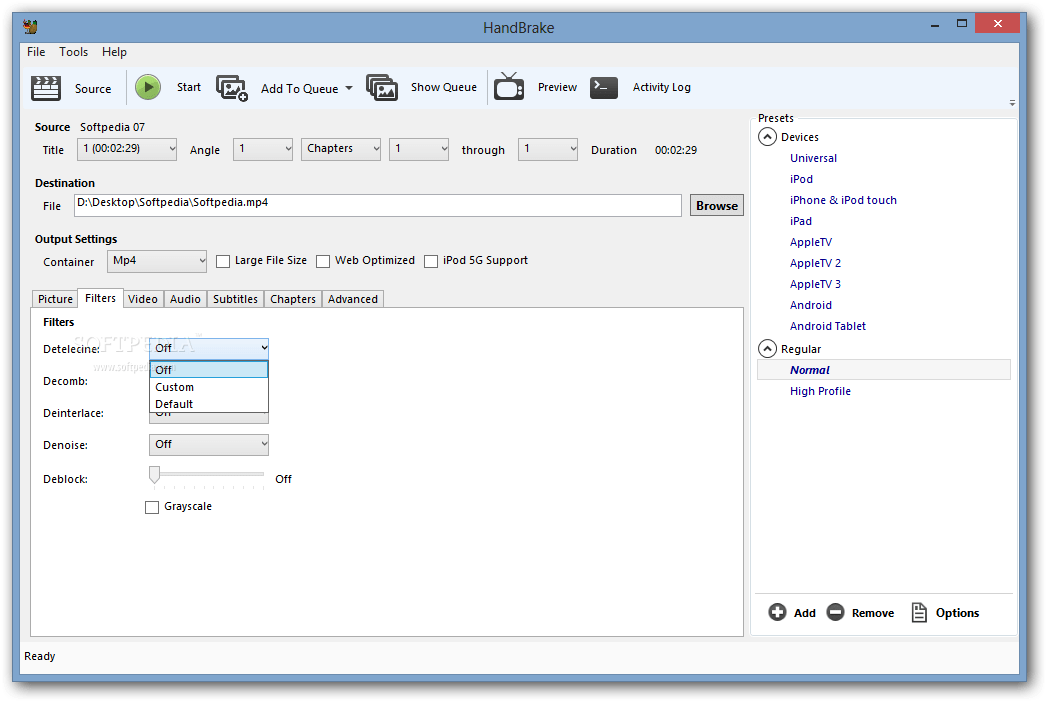The width and height of the screenshot is (1047, 702).
Task: Toggle the Grayscale filter
Action: pyautogui.click(x=152, y=506)
